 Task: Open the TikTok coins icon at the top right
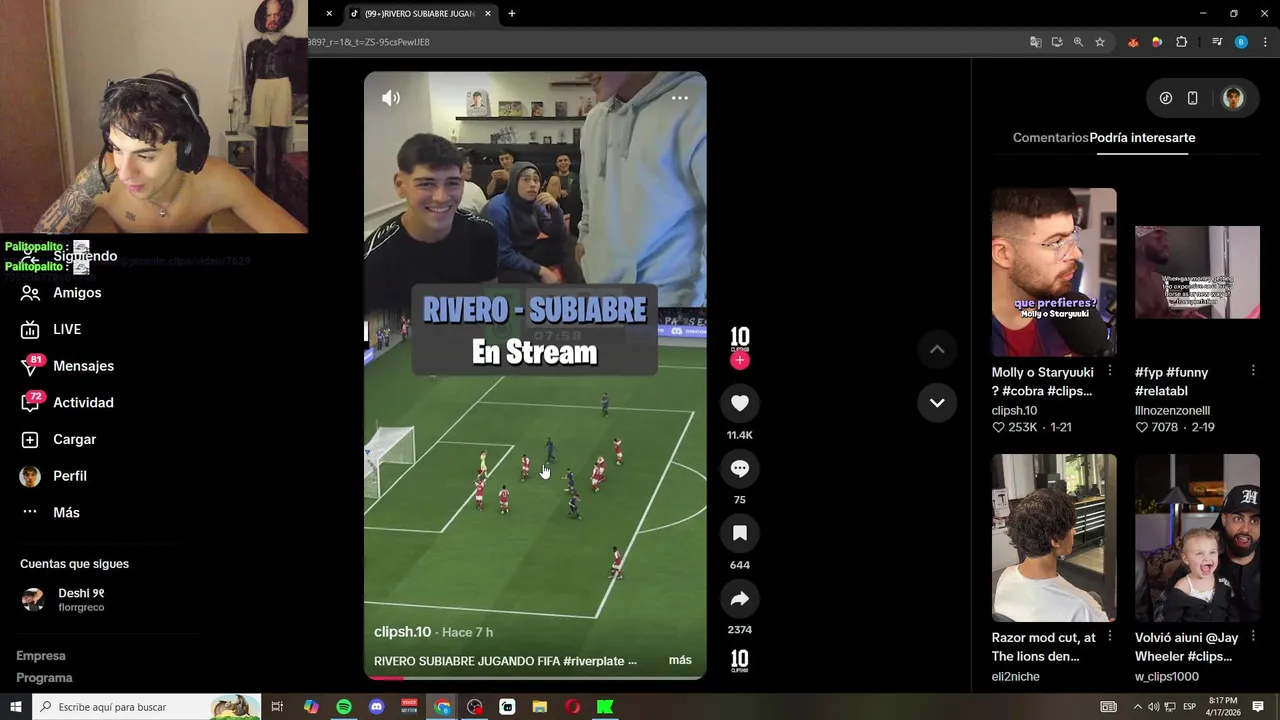coord(1166,98)
